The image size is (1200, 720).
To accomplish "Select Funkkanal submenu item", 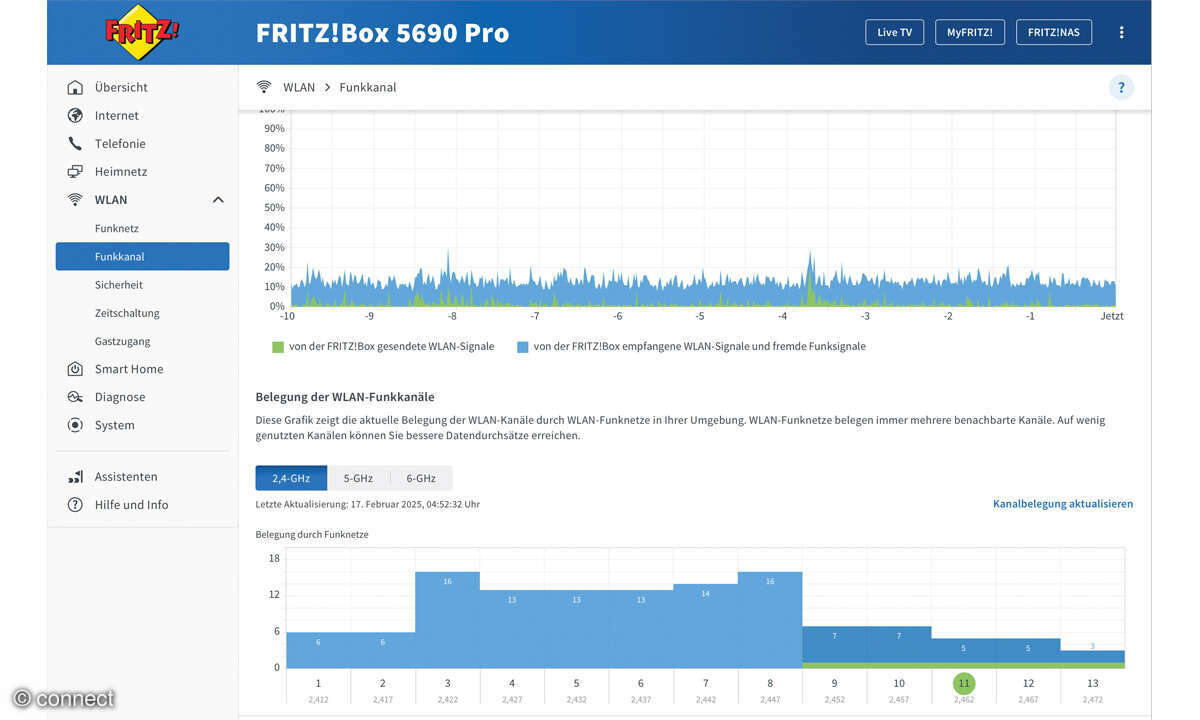I will click(x=142, y=256).
